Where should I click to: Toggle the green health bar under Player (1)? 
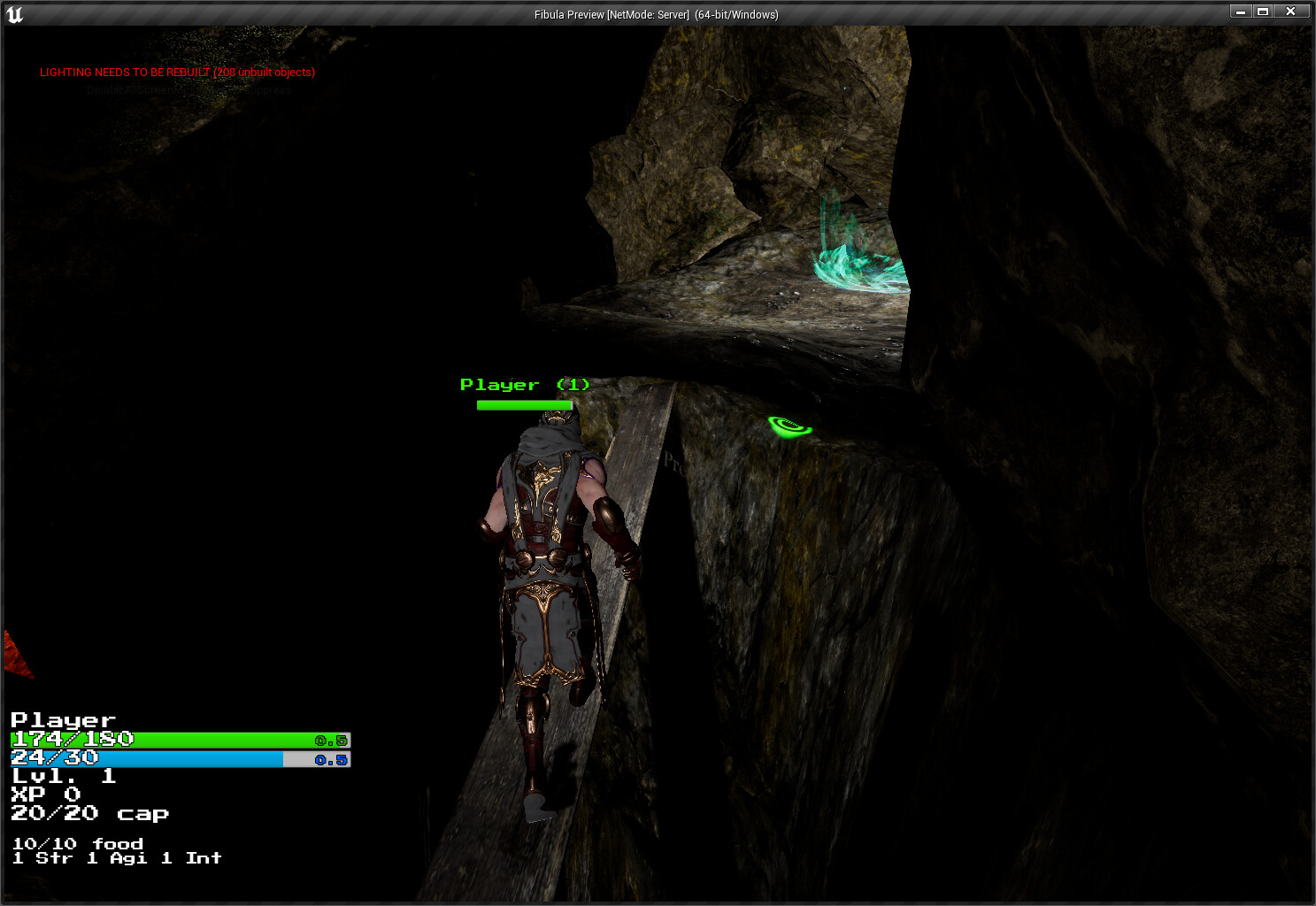pyautogui.click(x=524, y=404)
